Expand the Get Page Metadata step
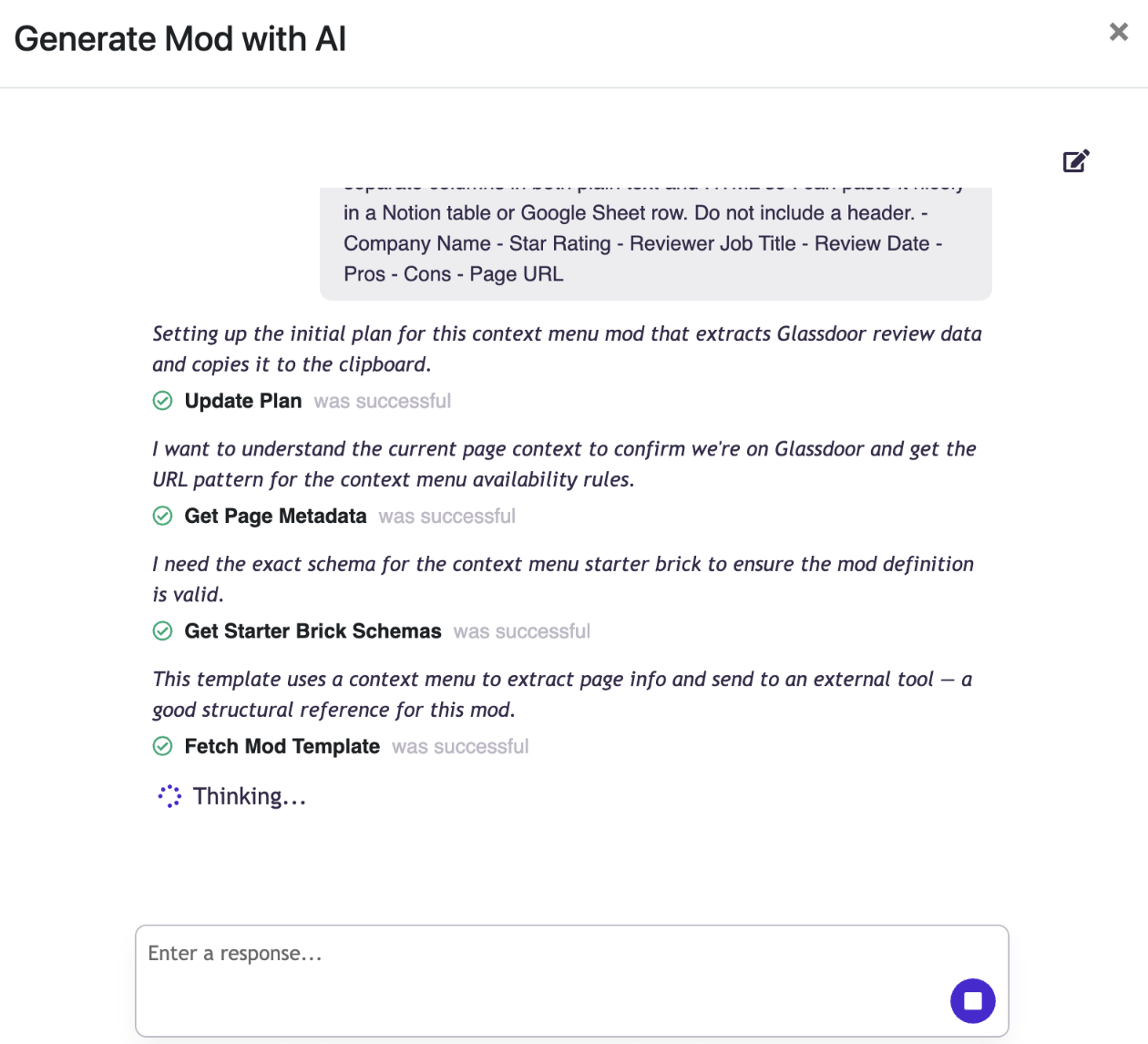1148x1044 pixels. [275, 516]
